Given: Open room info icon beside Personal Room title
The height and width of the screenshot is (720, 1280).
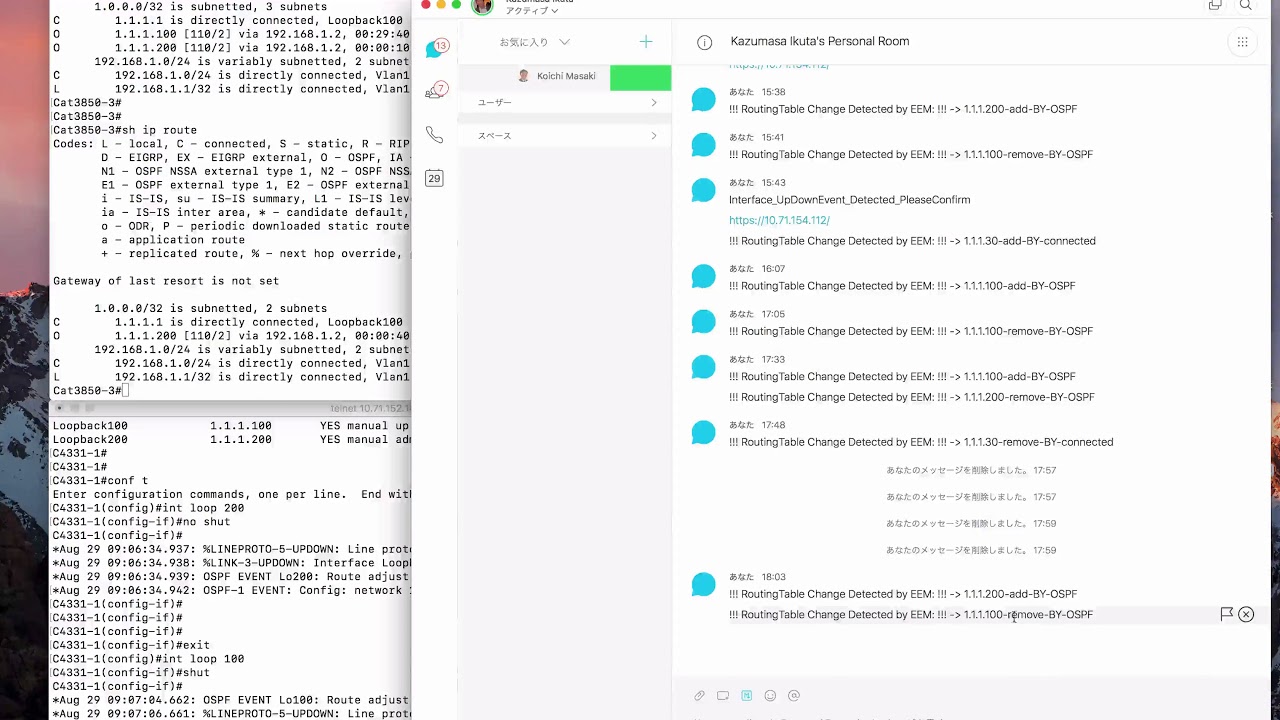Looking at the screenshot, I should point(705,42).
